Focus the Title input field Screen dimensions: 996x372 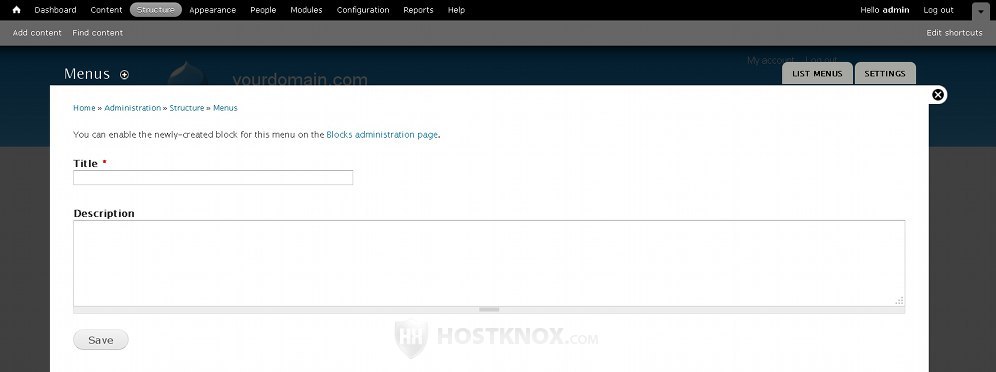pos(213,178)
